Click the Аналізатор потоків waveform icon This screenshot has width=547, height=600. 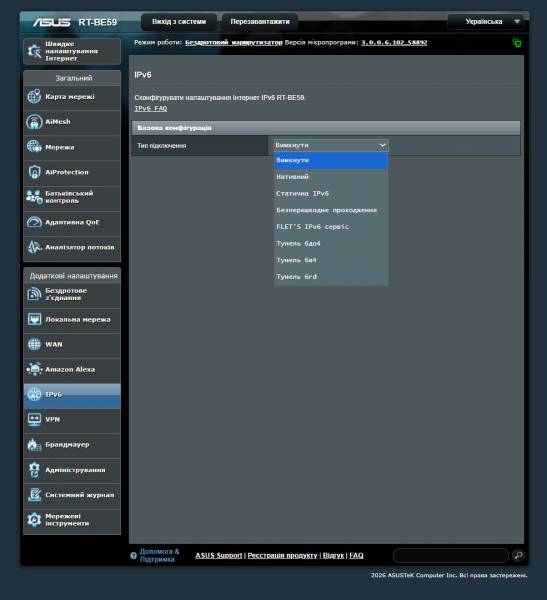(x=34, y=247)
